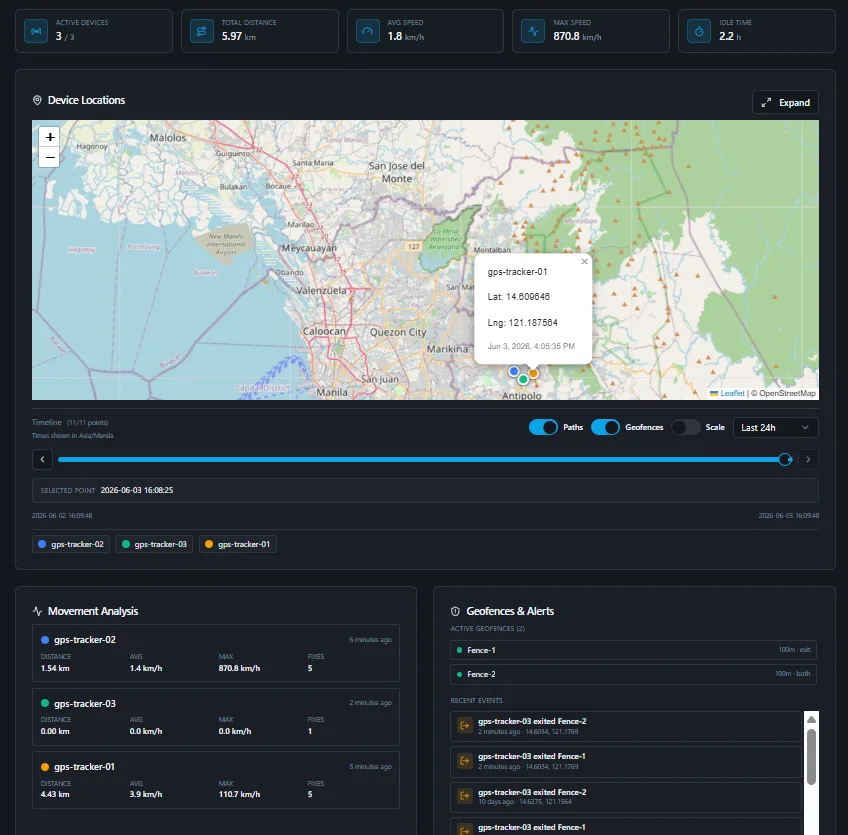The height and width of the screenshot is (835, 848).
Task: Close the gps-tracker-01 map popup
Action: pyautogui.click(x=584, y=261)
